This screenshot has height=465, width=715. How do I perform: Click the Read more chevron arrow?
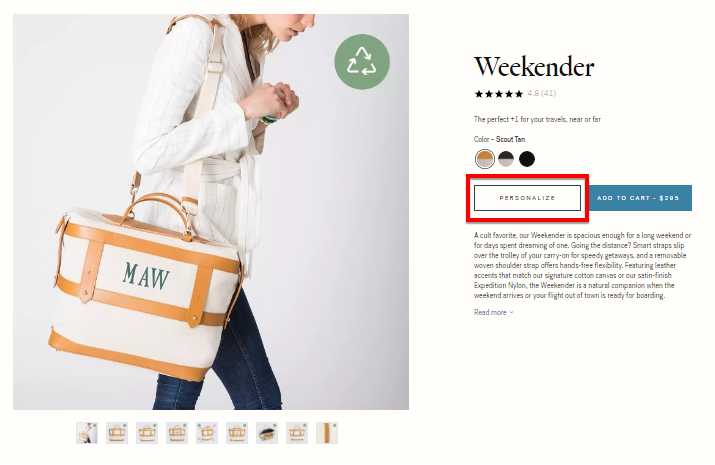click(511, 313)
